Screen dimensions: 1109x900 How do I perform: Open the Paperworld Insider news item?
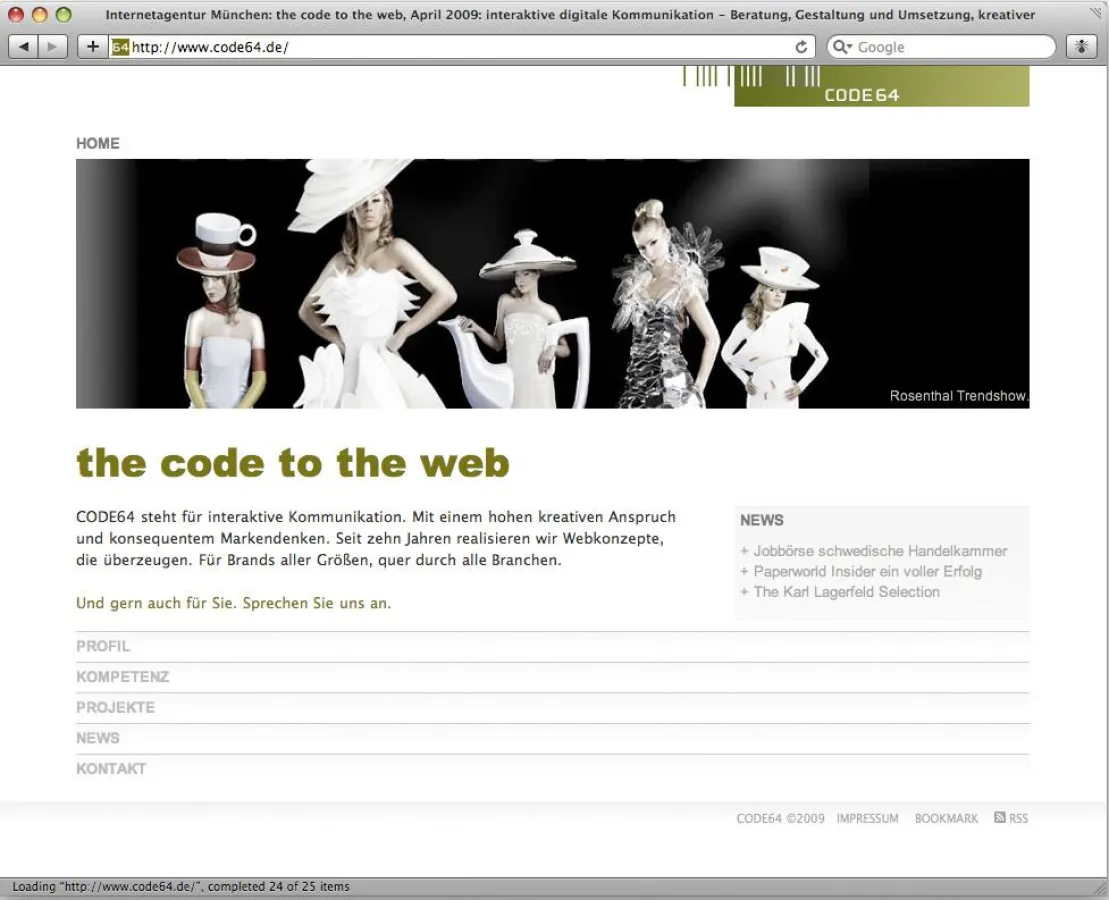865,571
